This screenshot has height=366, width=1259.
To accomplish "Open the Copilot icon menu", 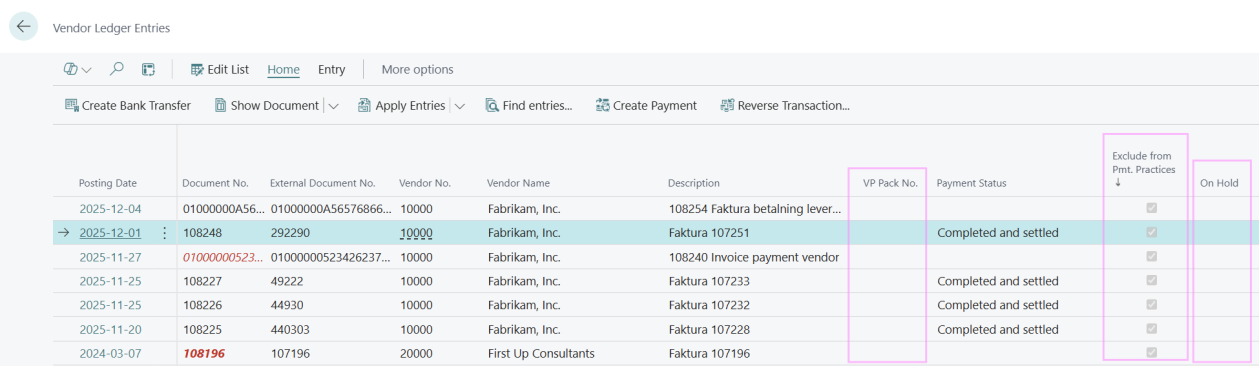I will point(71,70).
